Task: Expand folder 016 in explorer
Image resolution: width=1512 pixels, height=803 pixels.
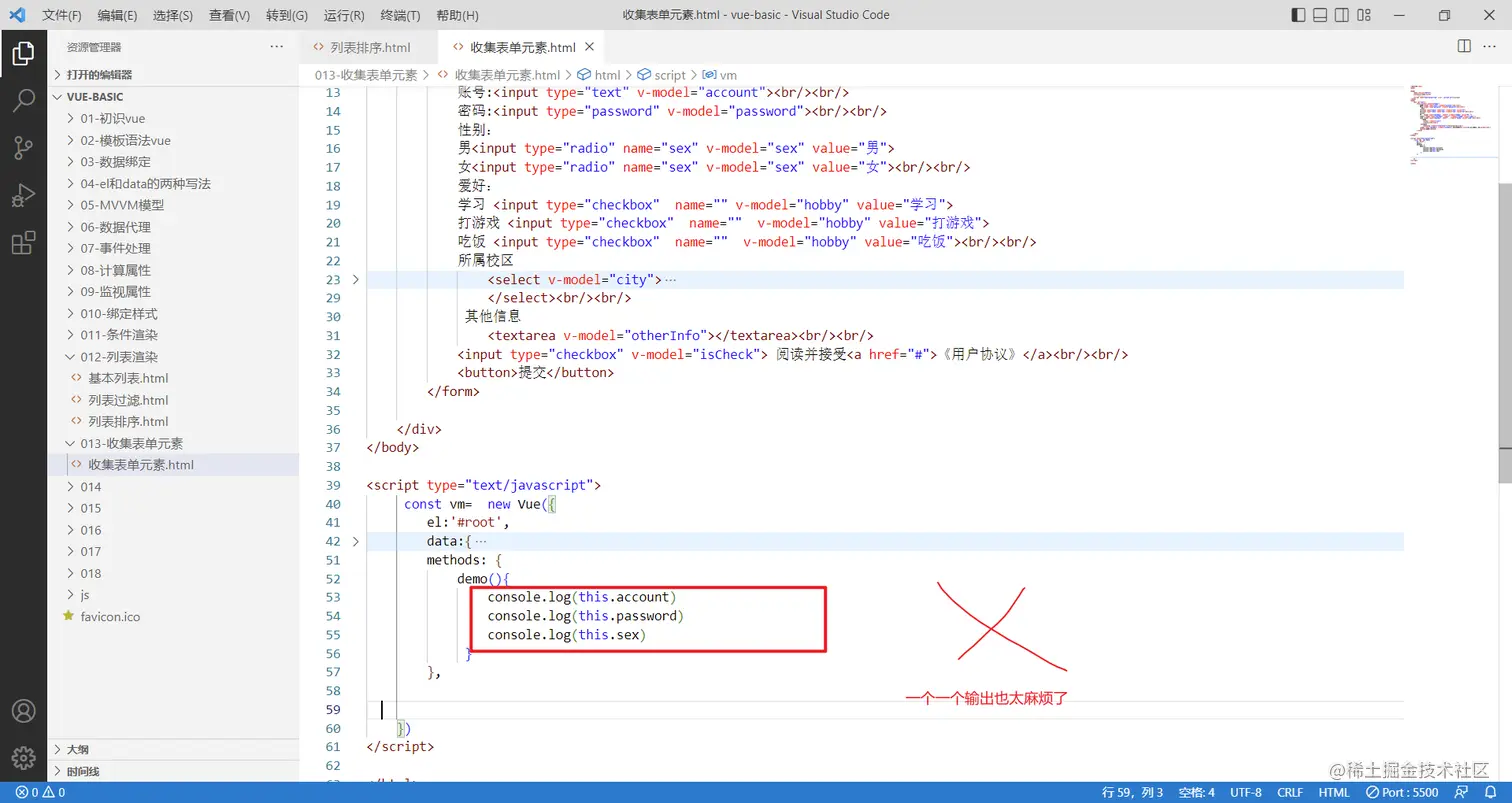Action: 173,530
